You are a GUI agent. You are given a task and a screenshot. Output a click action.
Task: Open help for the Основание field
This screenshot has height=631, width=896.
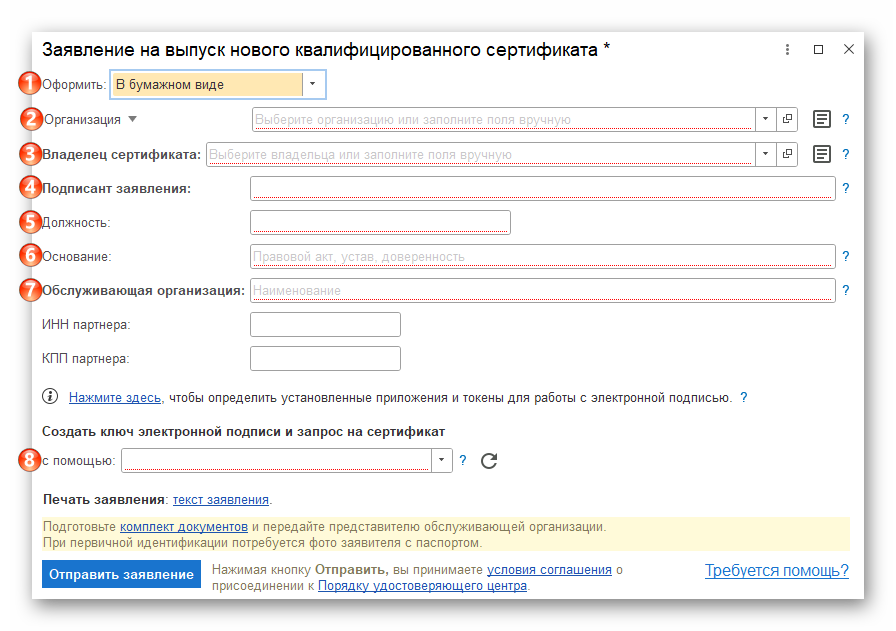(x=846, y=256)
